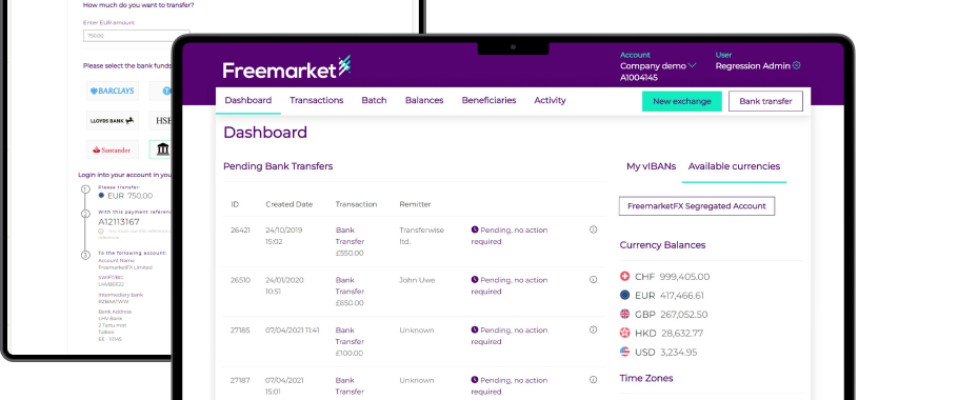Click the New exchange button
The image size is (978, 400).
(x=682, y=101)
